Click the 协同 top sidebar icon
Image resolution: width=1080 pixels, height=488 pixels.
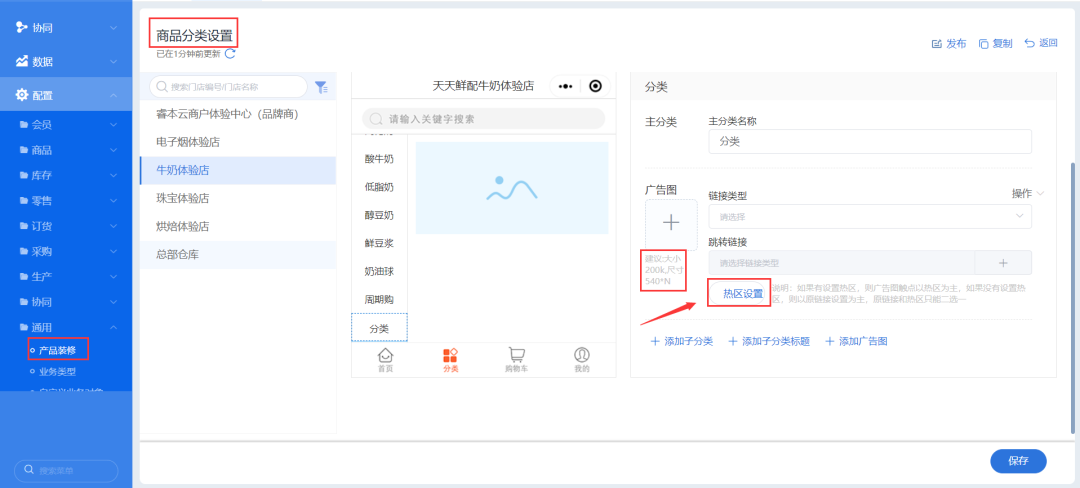pos(22,28)
